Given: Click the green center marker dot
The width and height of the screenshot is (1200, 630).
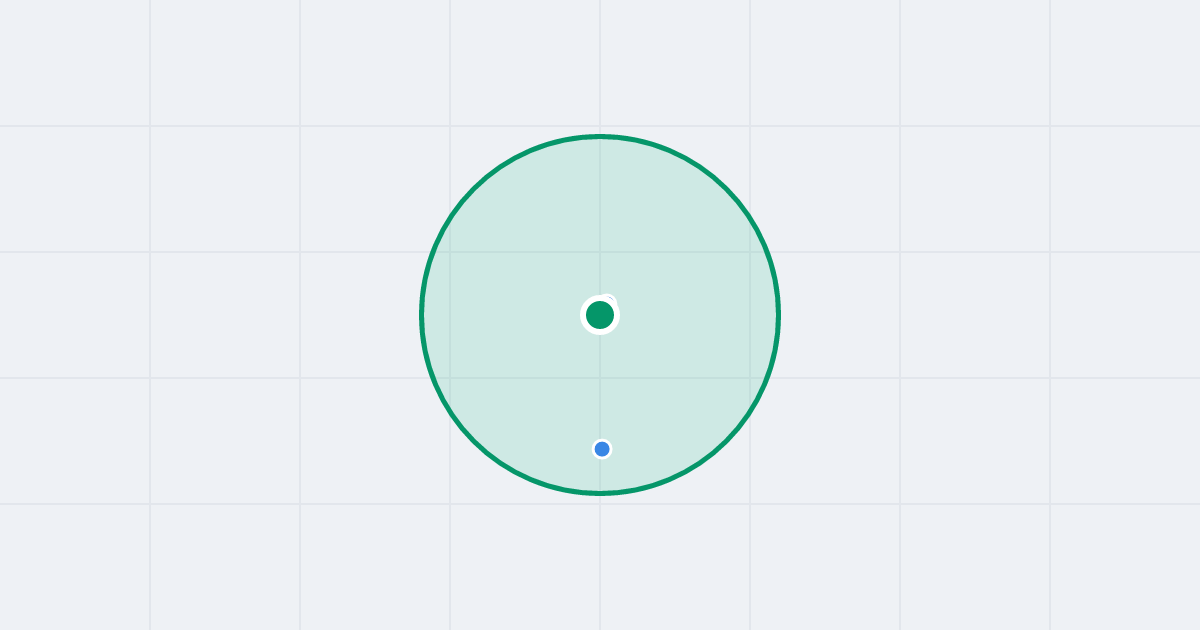Looking at the screenshot, I should click(x=600, y=315).
